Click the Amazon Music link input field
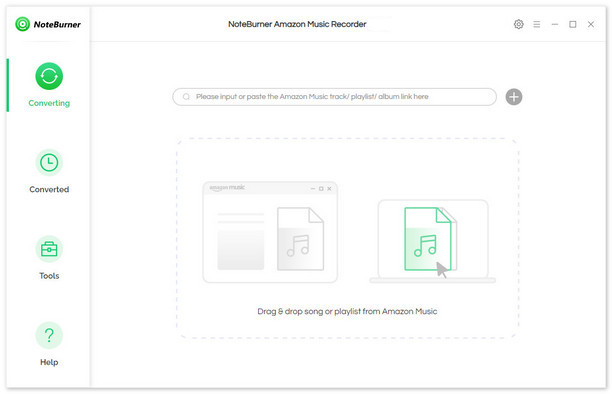This screenshot has height=394, width=612. coord(334,97)
